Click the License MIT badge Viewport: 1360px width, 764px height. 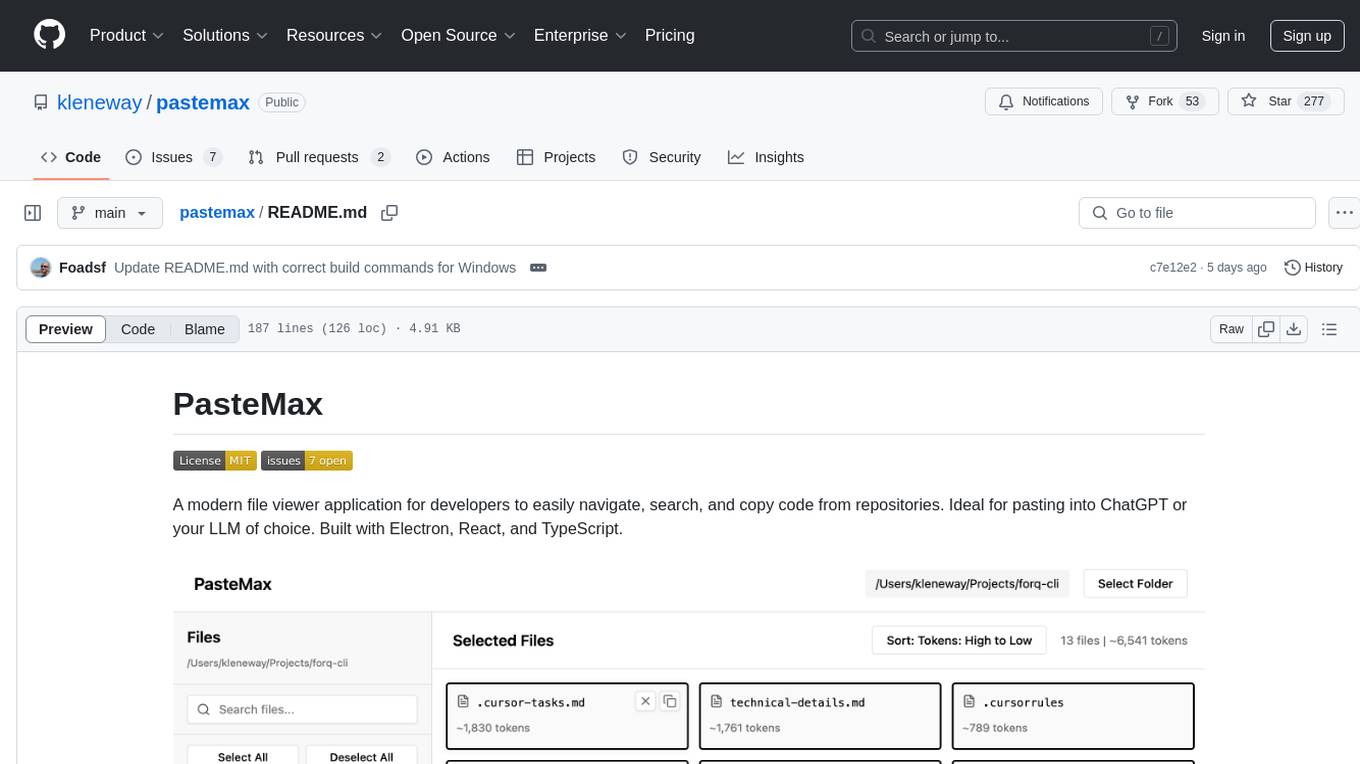coord(215,460)
